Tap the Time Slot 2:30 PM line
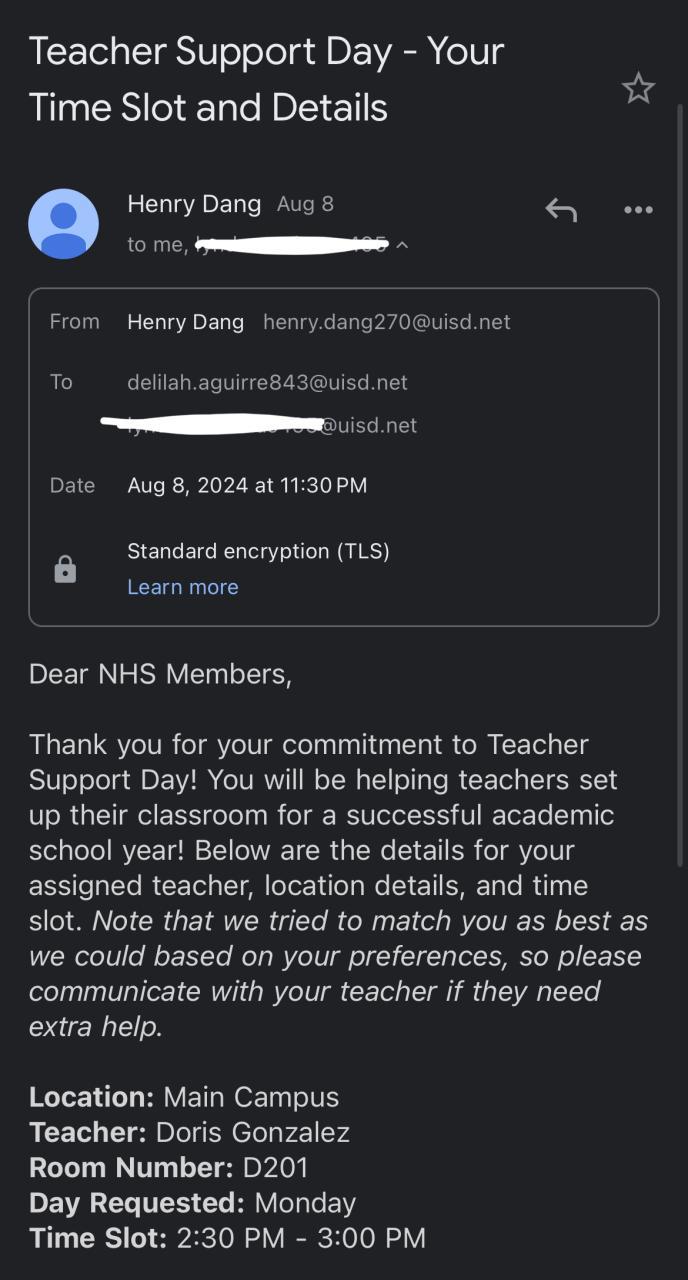 pyautogui.click(x=227, y=1237)
